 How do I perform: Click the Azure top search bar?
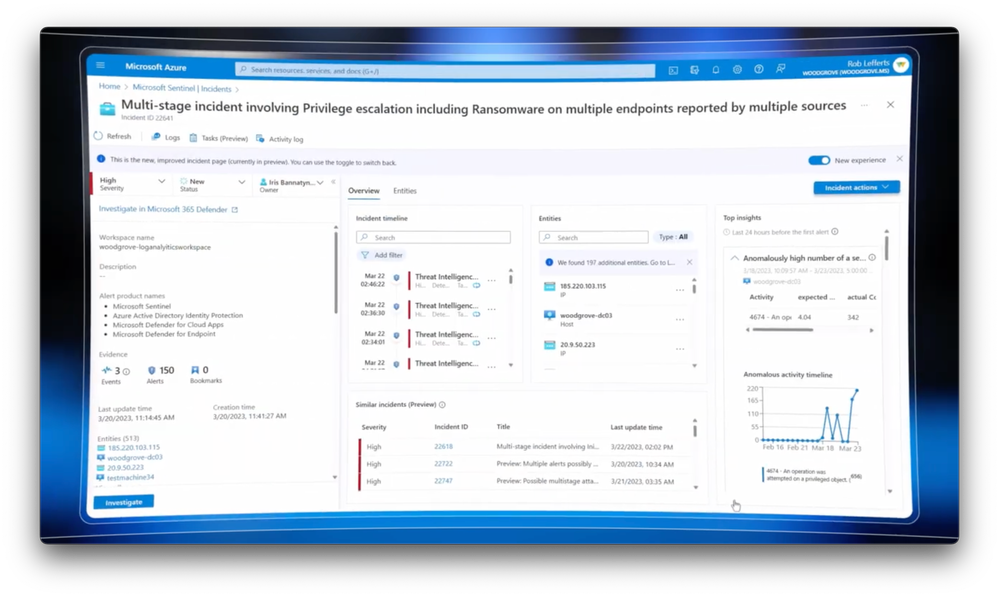click(x=445, y=70)
